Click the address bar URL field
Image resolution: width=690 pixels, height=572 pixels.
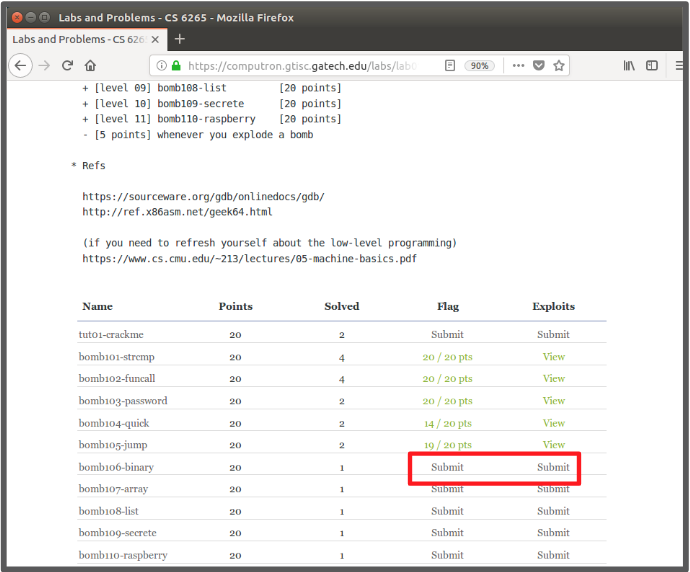coord(300,66)
